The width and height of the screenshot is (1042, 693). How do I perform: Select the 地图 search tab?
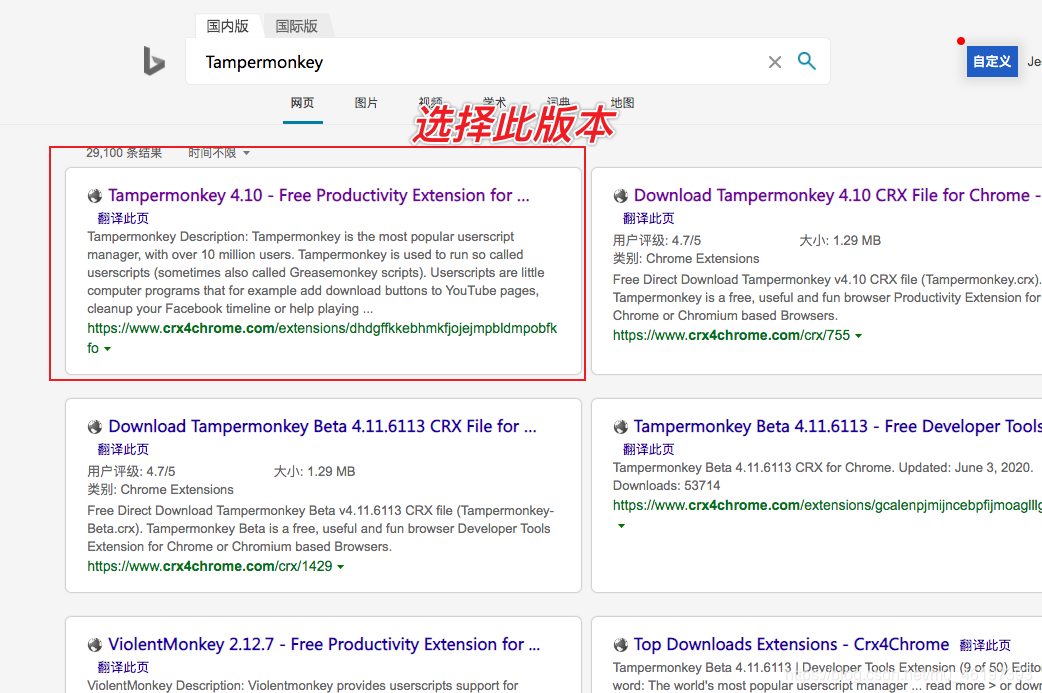pos(622,103)
